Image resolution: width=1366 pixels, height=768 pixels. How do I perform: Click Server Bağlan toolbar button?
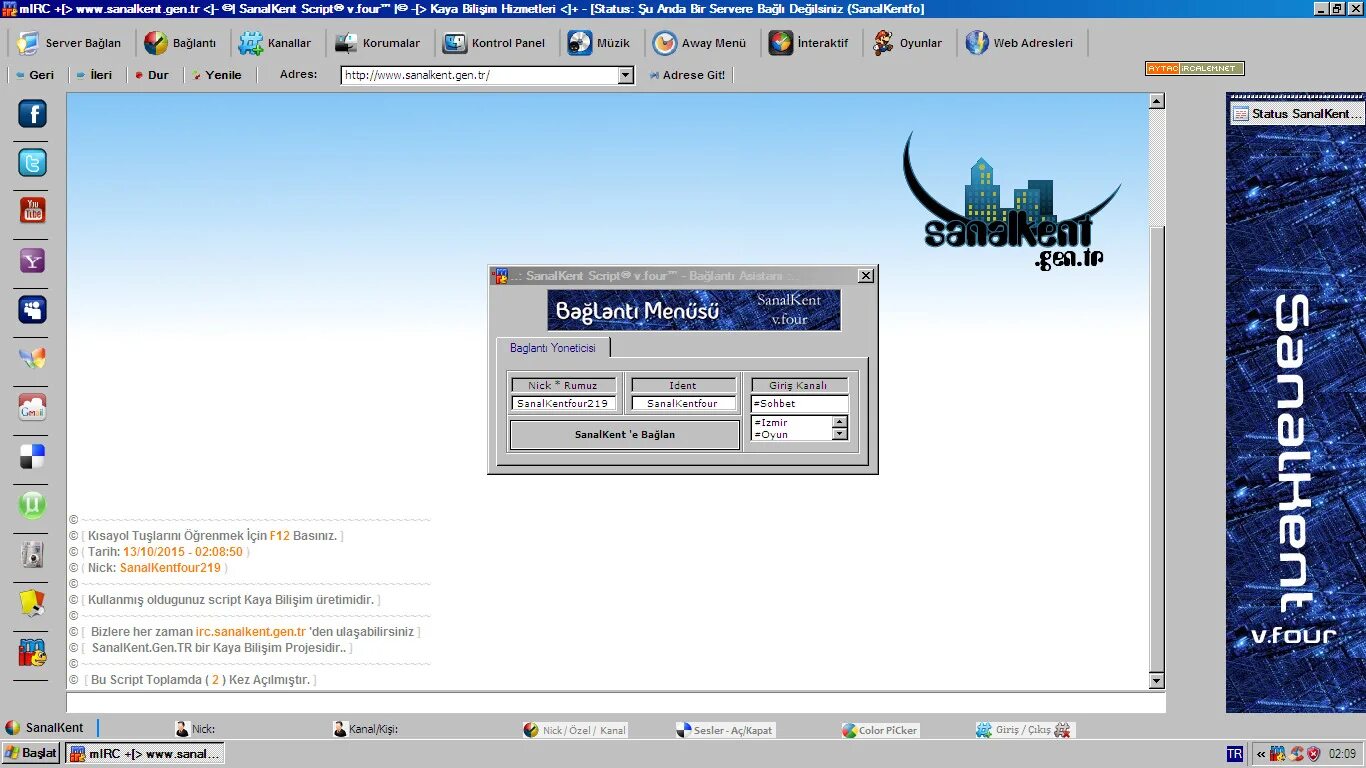70,43
